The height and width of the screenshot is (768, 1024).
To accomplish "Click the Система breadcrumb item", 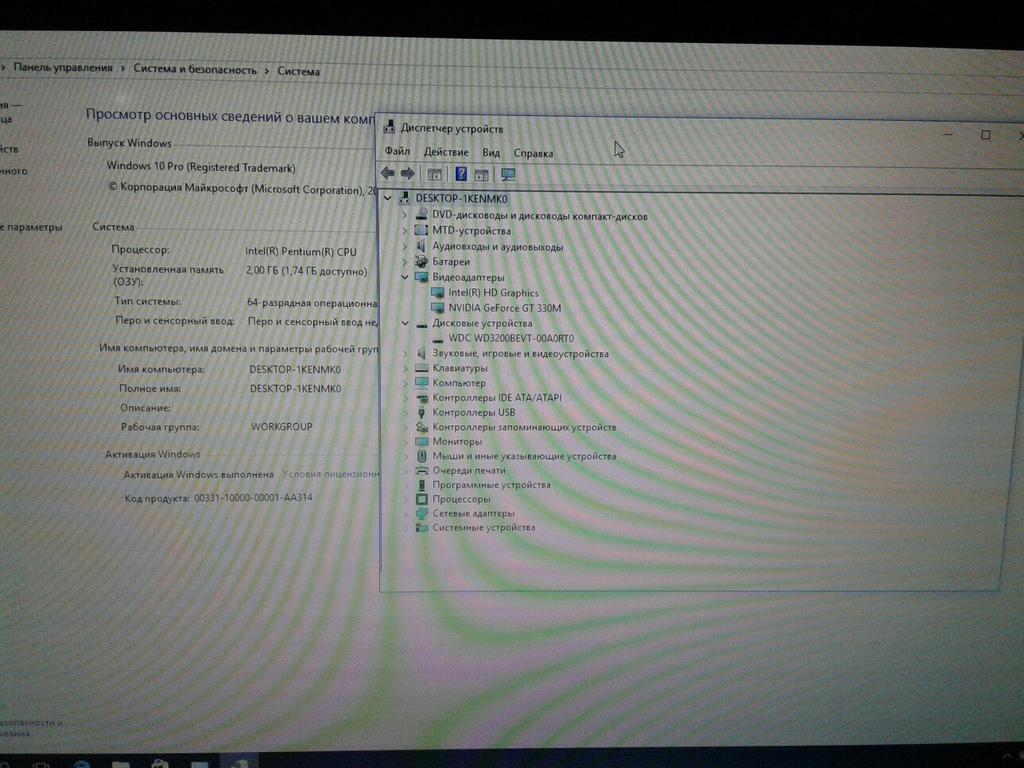I will tap(298, 71).
